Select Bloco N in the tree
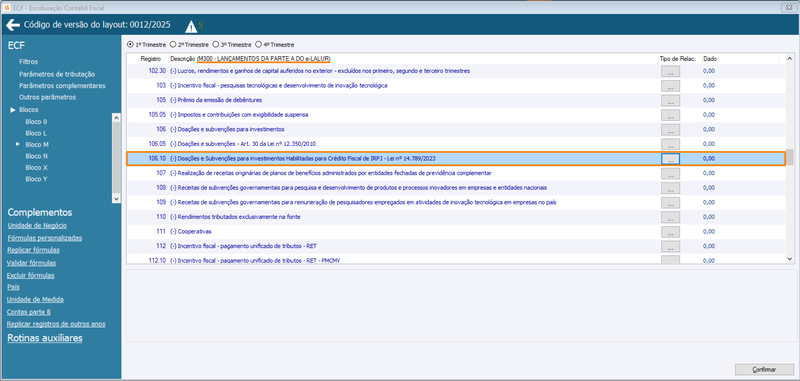The width and height of the screenshot is (800, 381). [37, 156]
